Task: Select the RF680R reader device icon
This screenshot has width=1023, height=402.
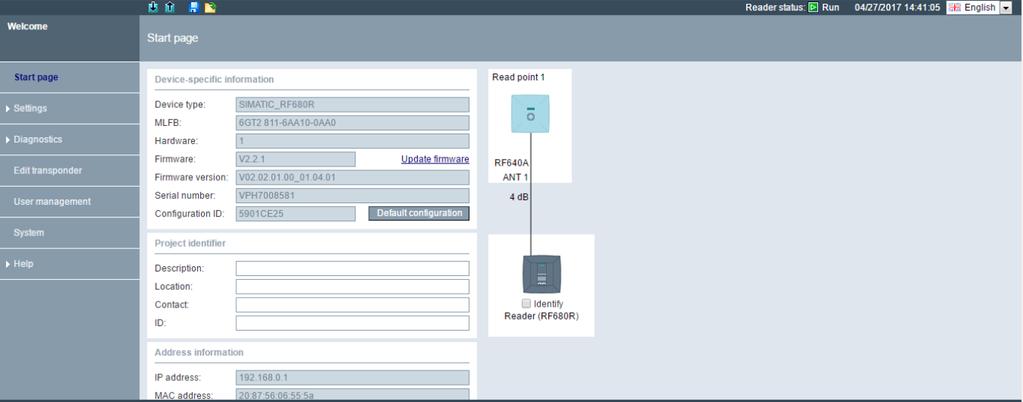Action: pyautogui.click(x=542, y=274)
